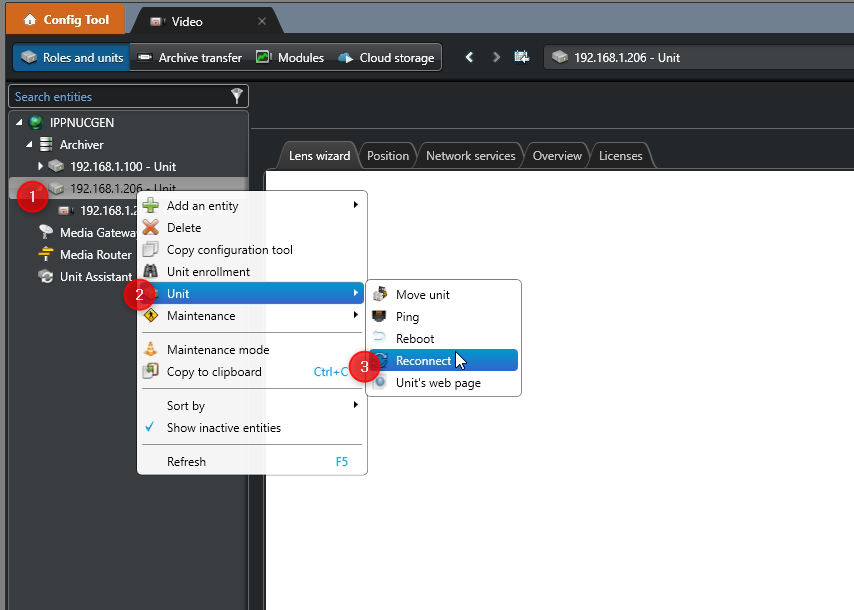Click the Maintenance mode cone icon

pos(150,350)
